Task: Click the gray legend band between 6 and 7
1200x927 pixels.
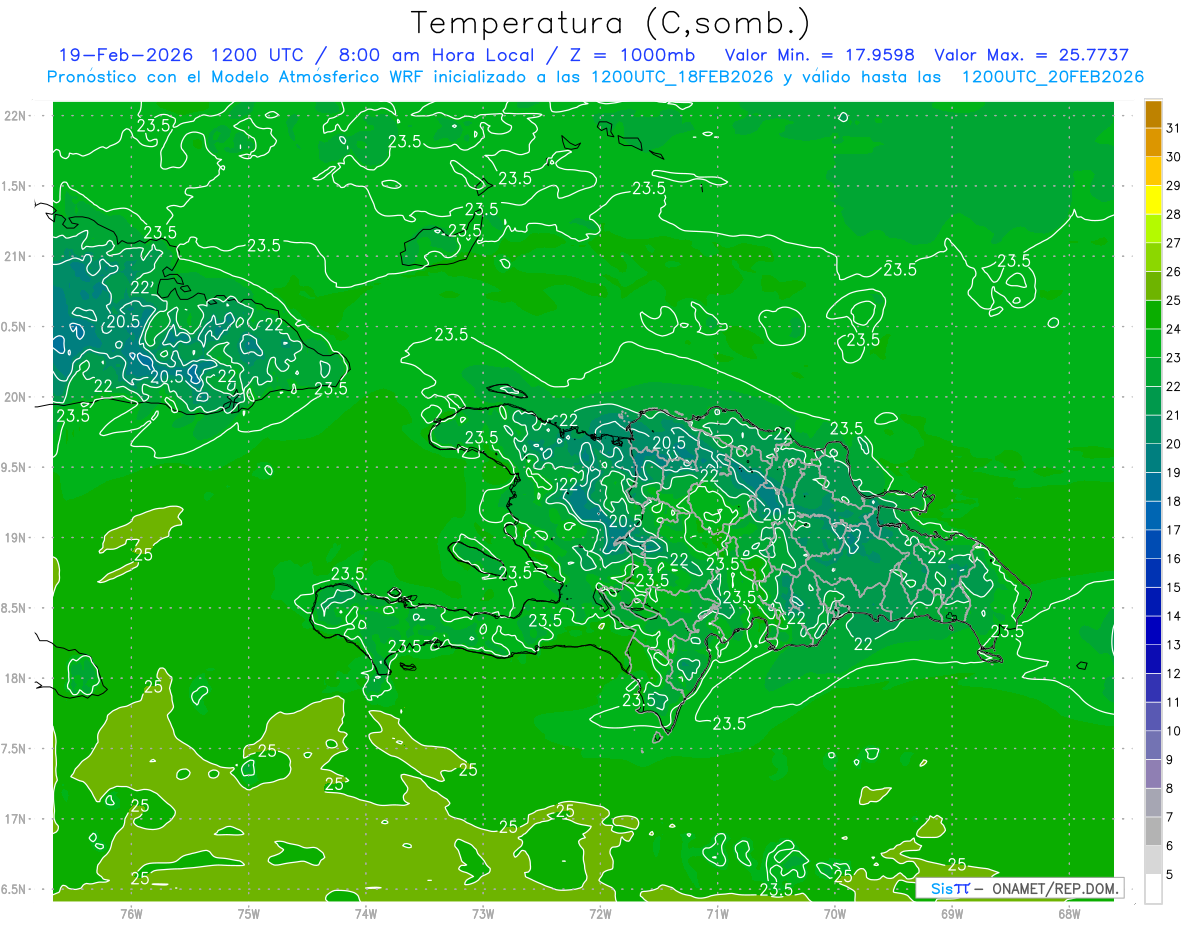Action: pos(1153,831)
